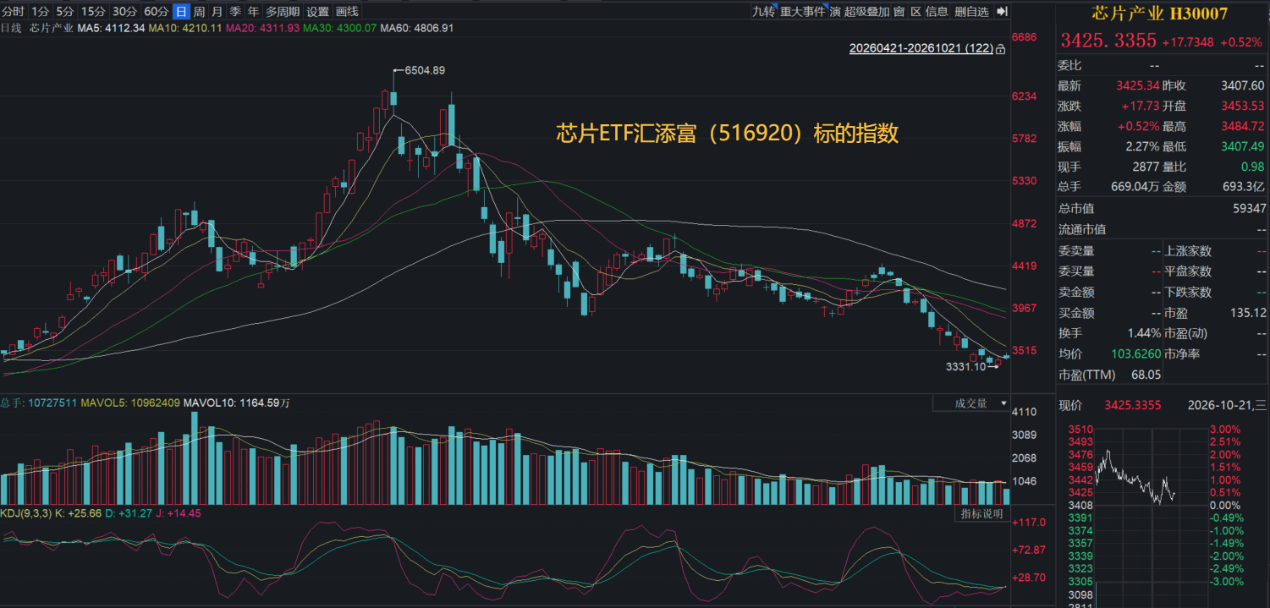Click the 6504.89 peak price label
This screenshot has width=1270, height=608.
[425, 70]
